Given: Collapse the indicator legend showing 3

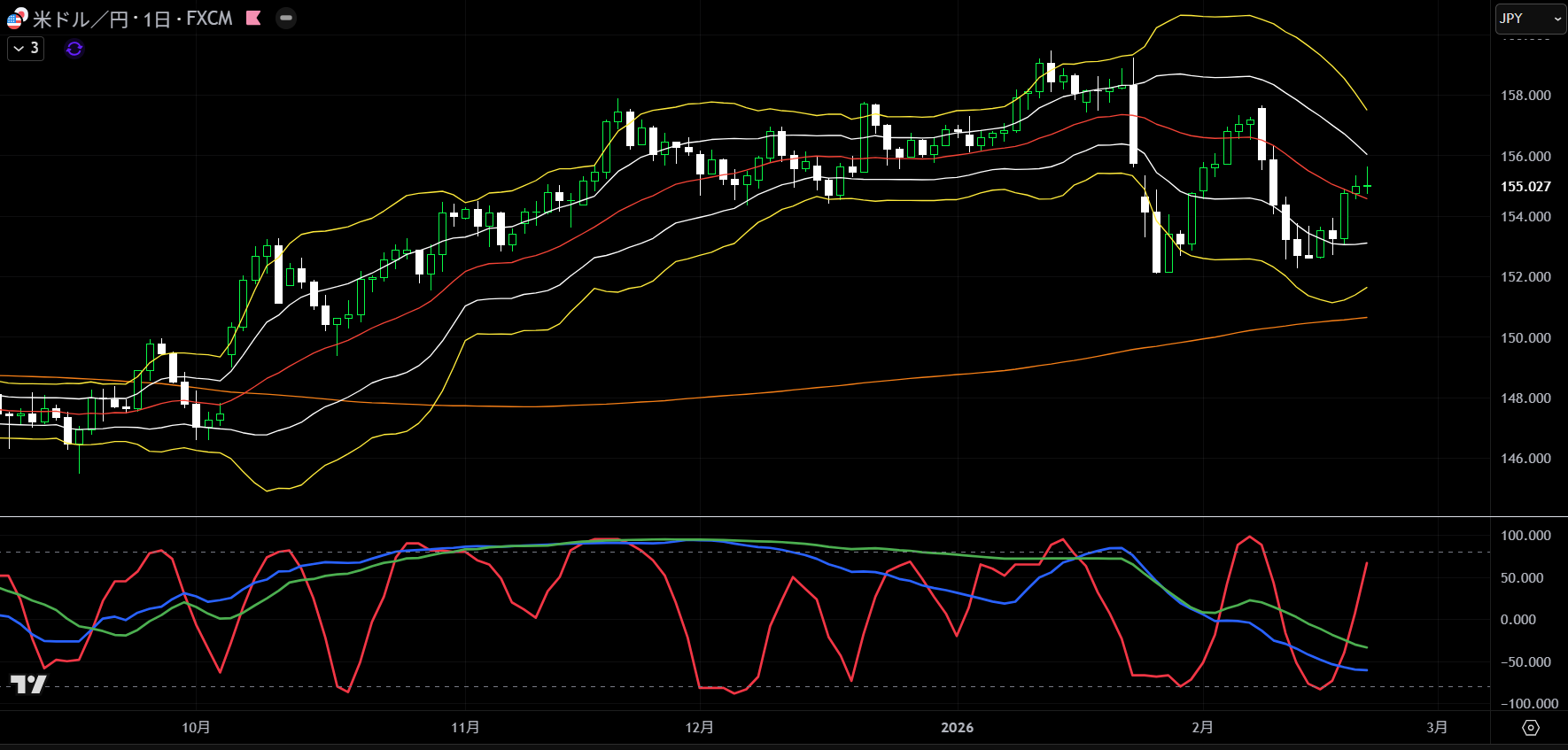Looking at the screenshot, I should tap(26, 49).
